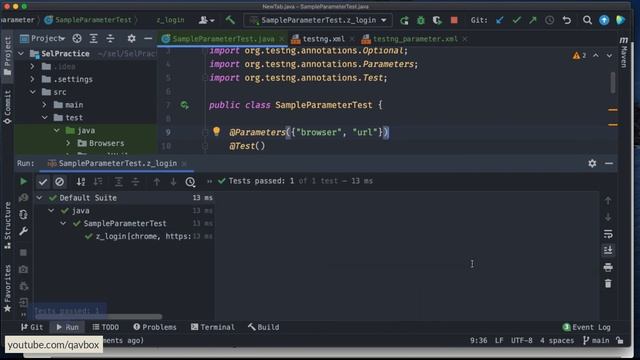The height and width of the screenshot is (360, 640).
Task: Click the yellow lightbulb intention icon
Action: [216, 131]
